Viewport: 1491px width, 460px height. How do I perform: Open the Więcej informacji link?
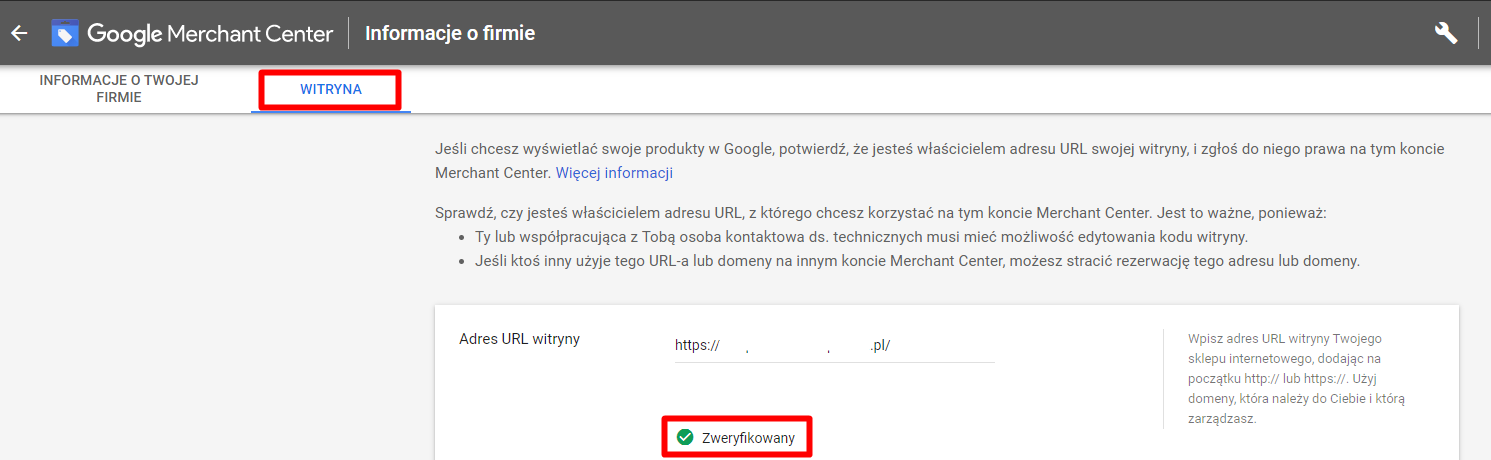pos(614,172)
